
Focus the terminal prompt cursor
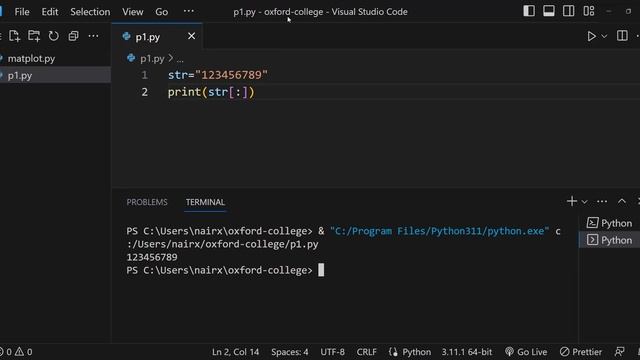(321, 270)
